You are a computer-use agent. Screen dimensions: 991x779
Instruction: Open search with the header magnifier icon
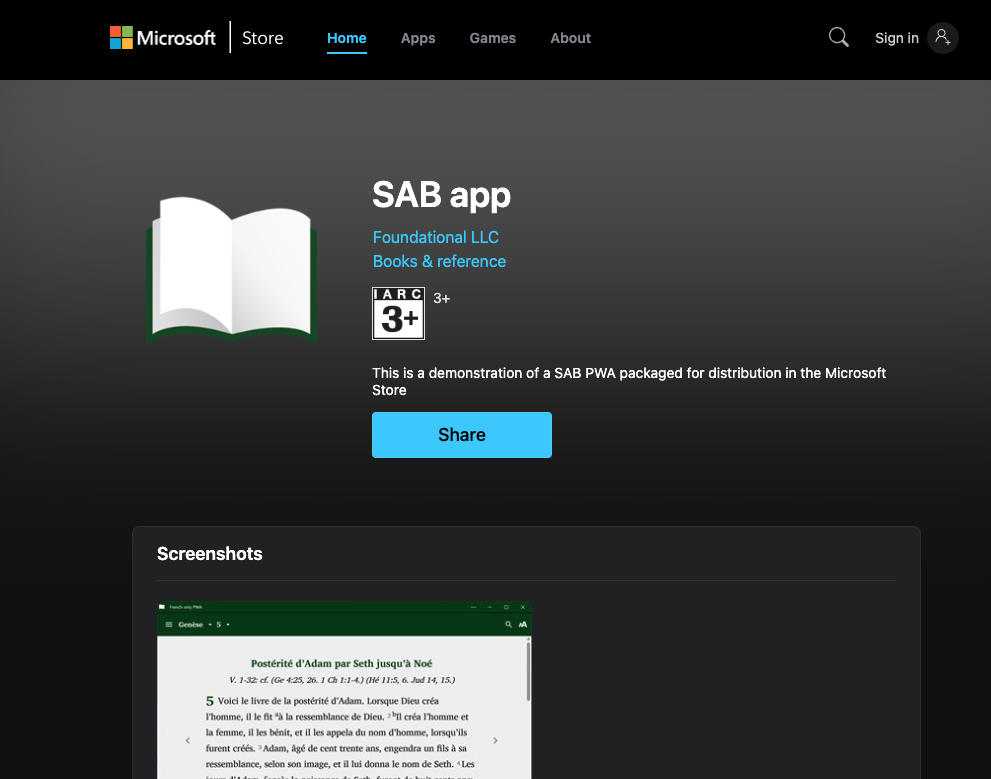tap(838, 38)
